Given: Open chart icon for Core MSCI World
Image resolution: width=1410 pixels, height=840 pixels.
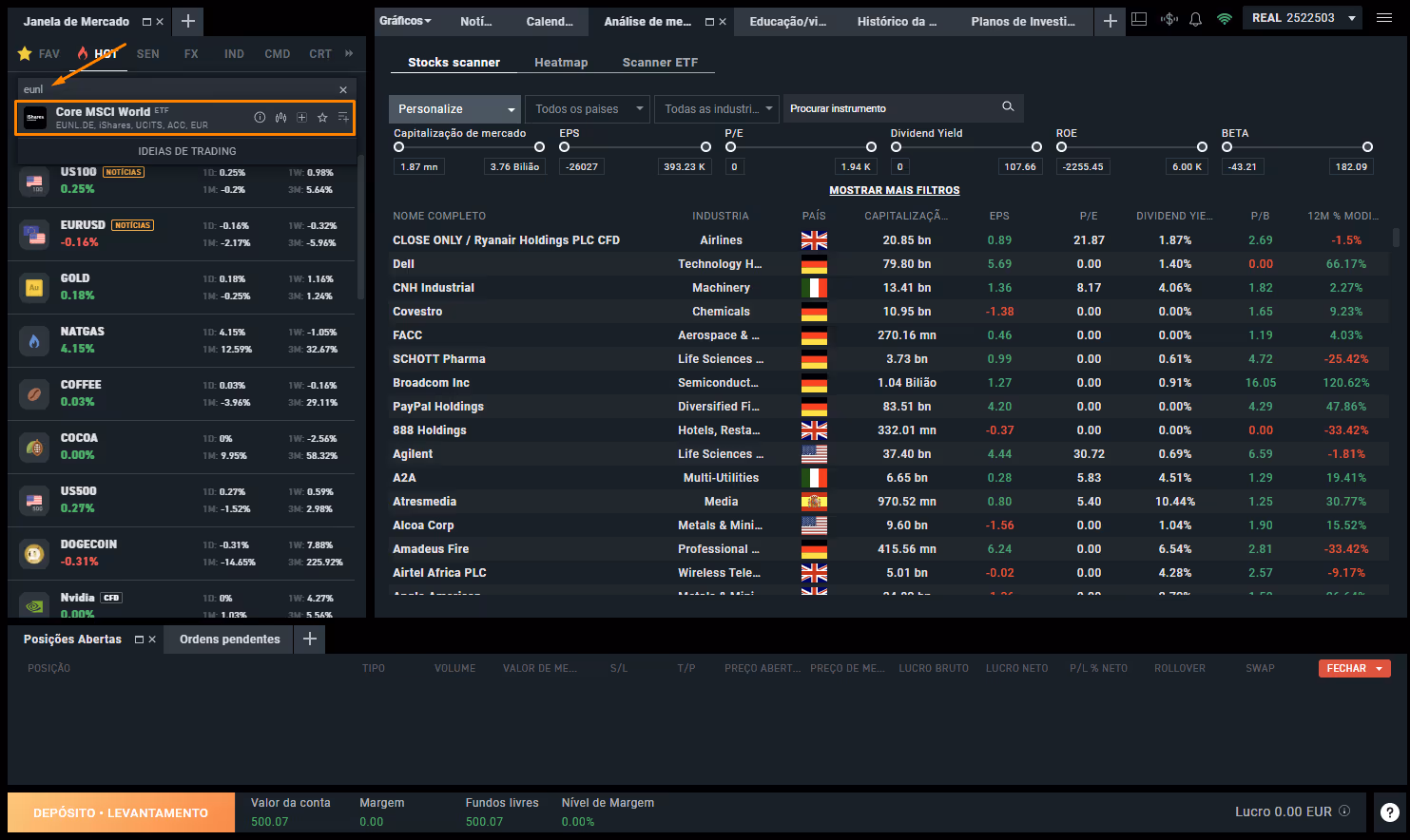Looking at the screenshot, I should (280, 118).
